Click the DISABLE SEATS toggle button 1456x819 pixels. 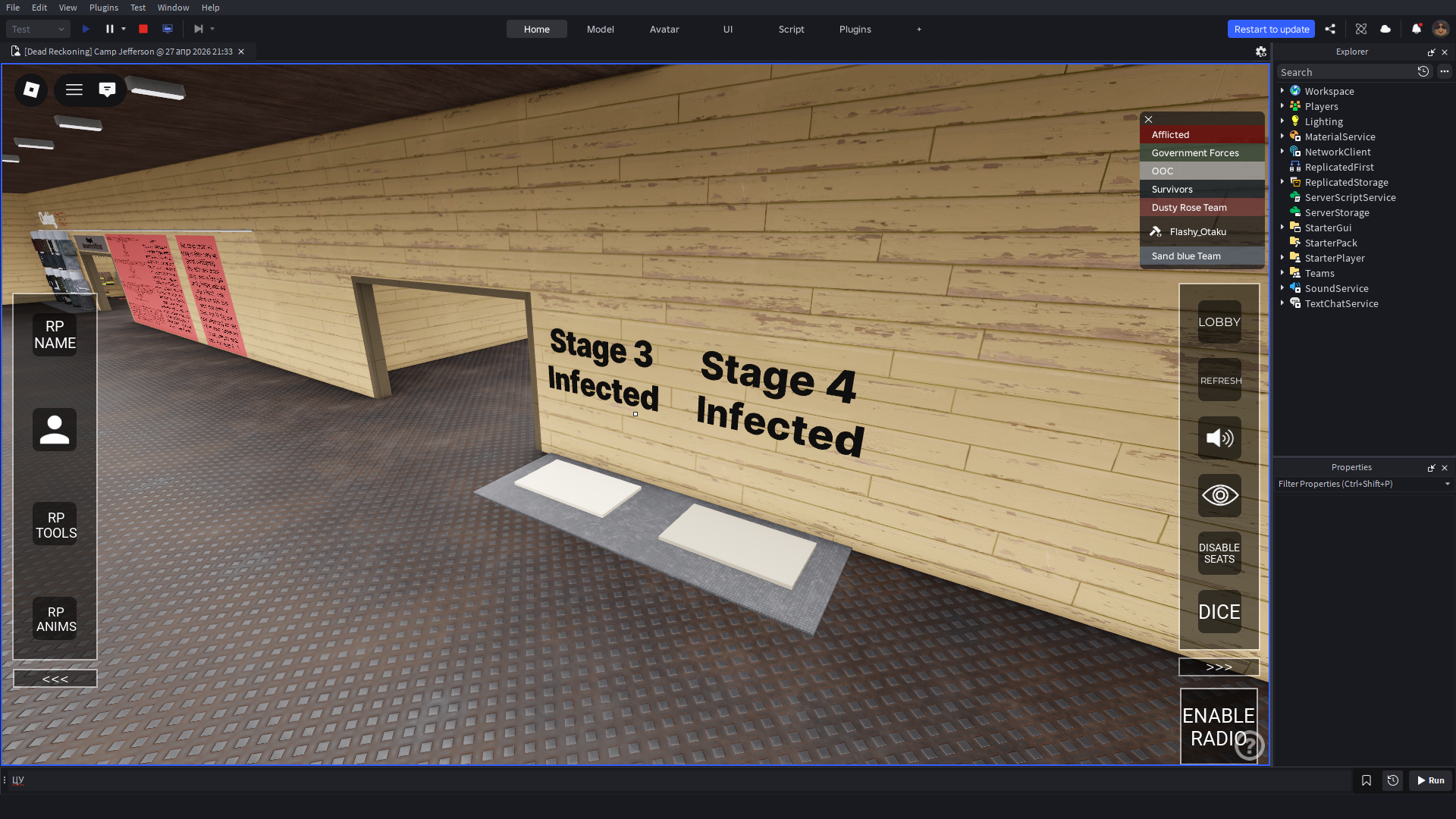[1219, 554]
